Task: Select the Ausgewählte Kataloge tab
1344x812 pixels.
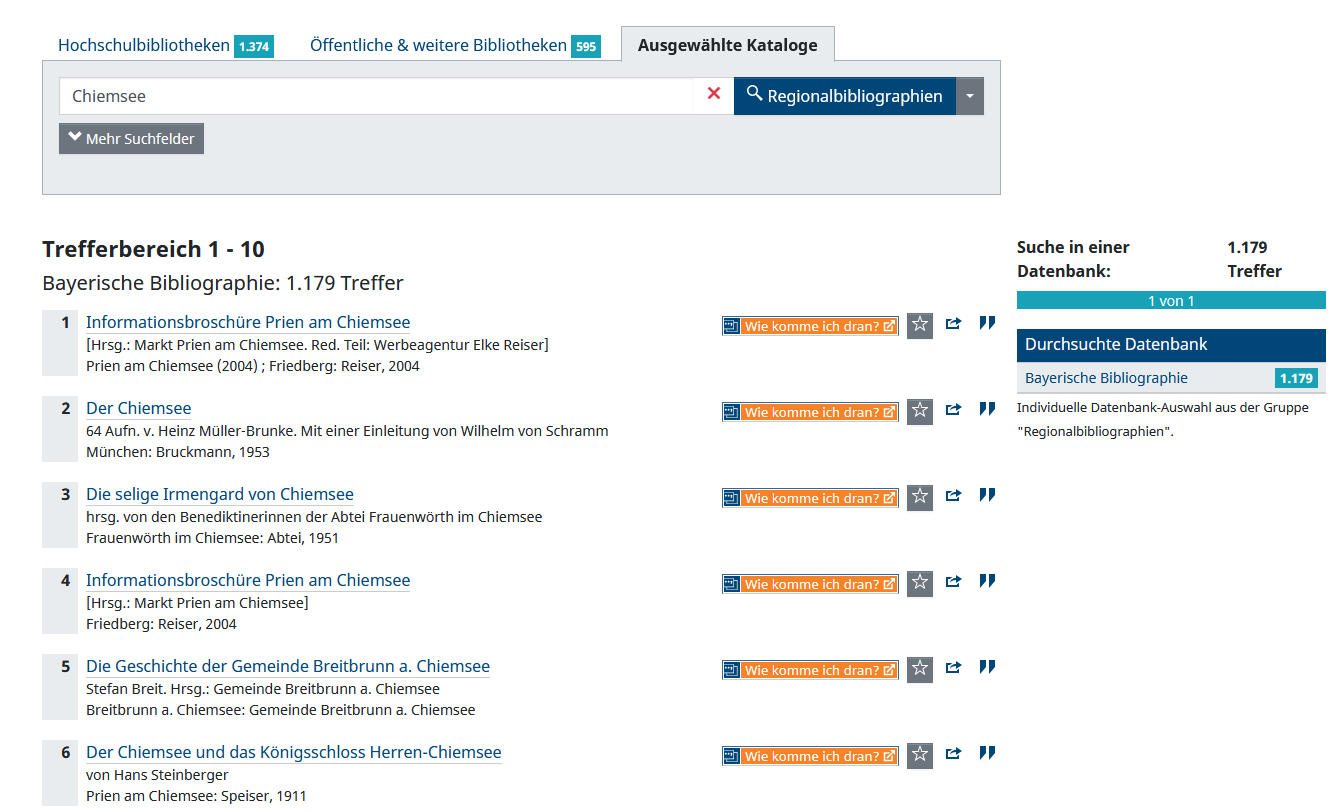Action: tap(727, 45)
